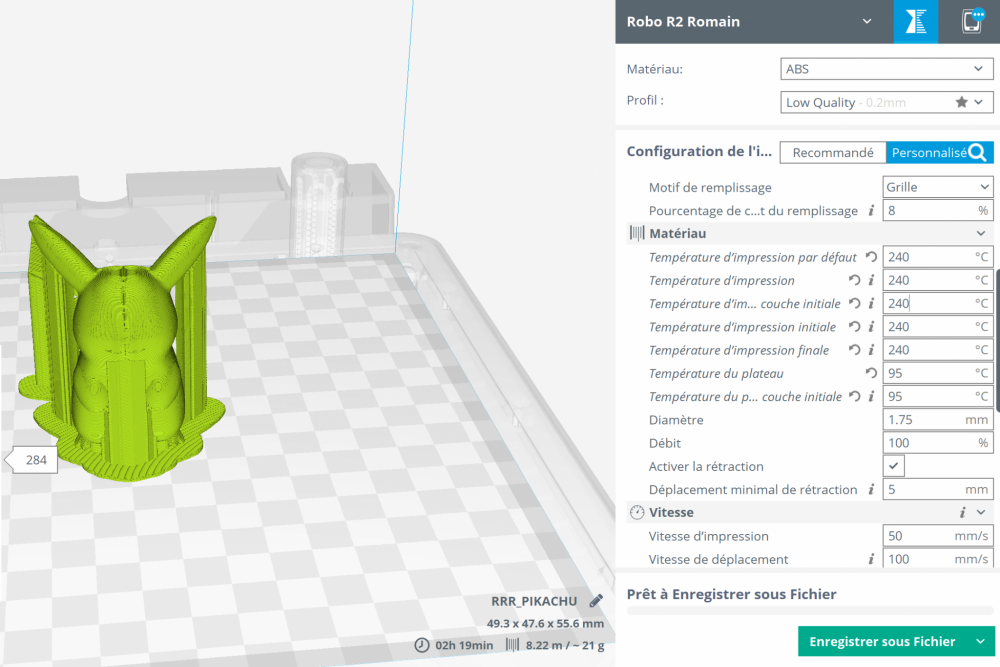This screenshot has width=1000, height=667.
Task: Reset Température d'impression par défaut value
Action: click(871, 257)
